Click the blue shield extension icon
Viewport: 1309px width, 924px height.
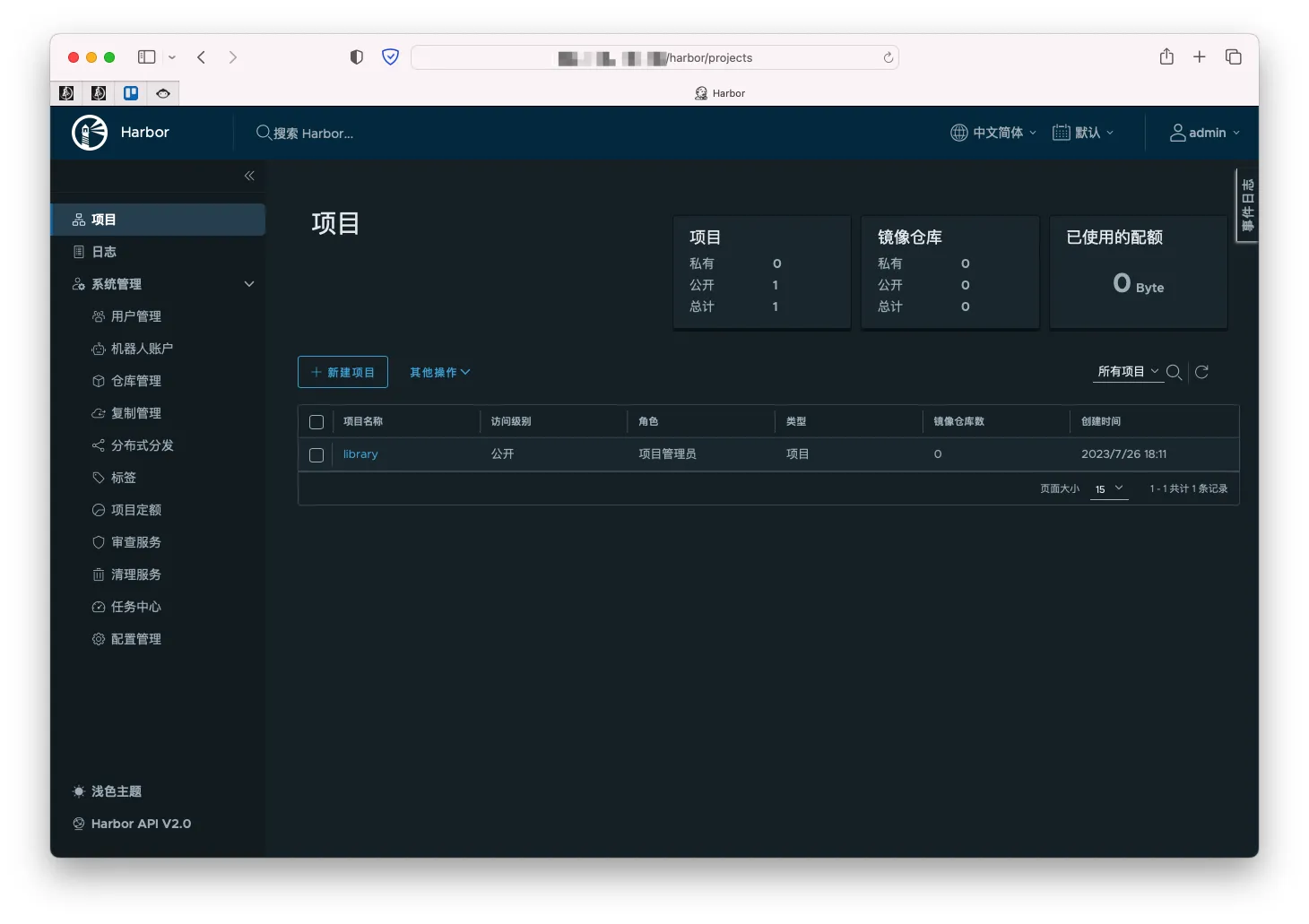tap(390, 57)
